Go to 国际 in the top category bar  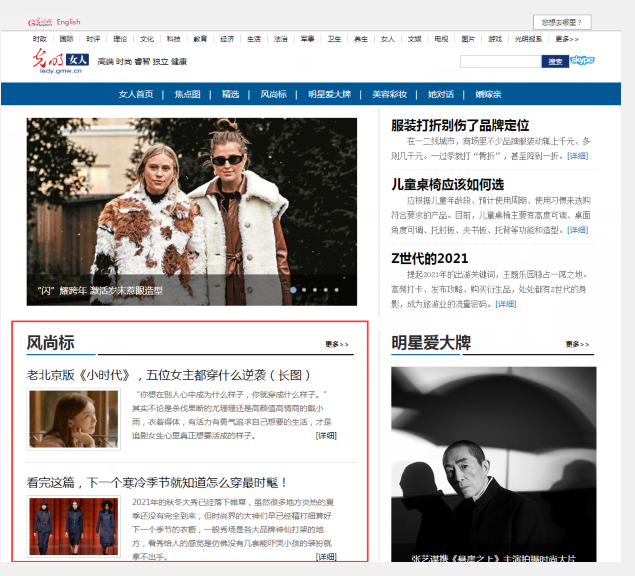[x=66, y=39]
